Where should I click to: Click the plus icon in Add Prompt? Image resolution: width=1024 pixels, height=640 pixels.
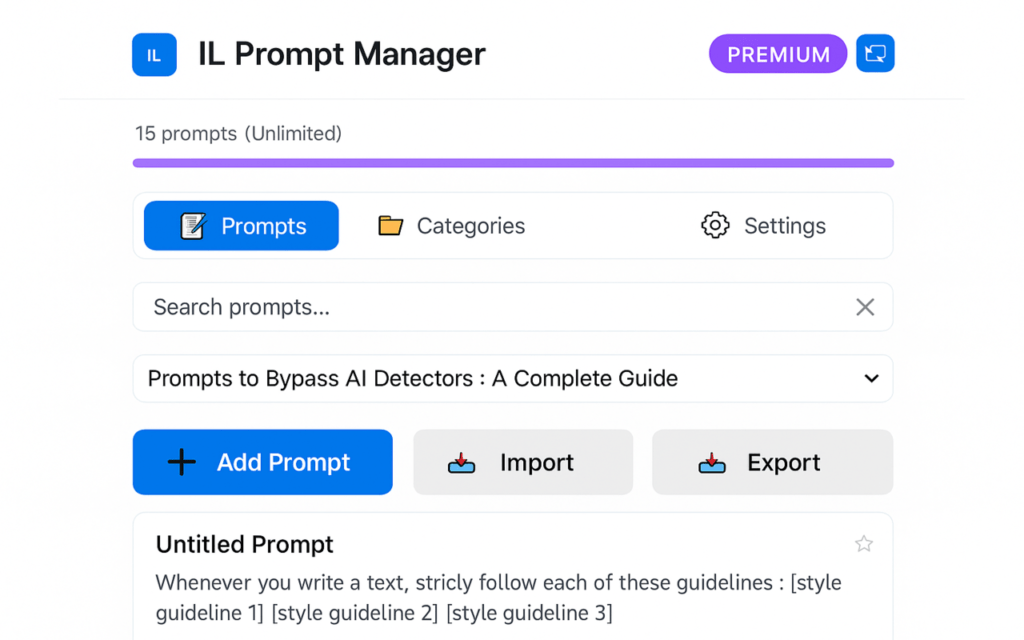coord(181,462)
